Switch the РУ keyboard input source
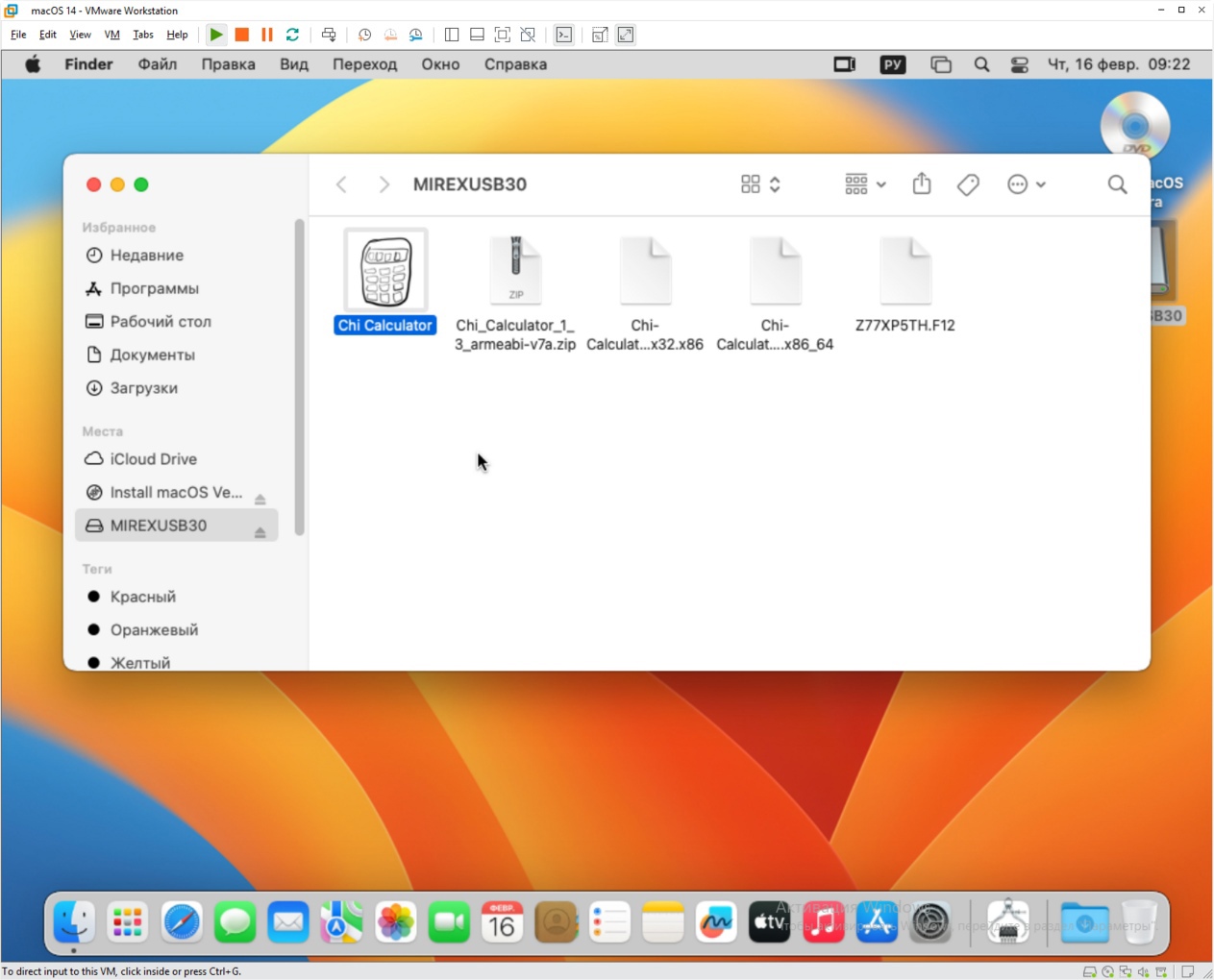 (893, 64)
